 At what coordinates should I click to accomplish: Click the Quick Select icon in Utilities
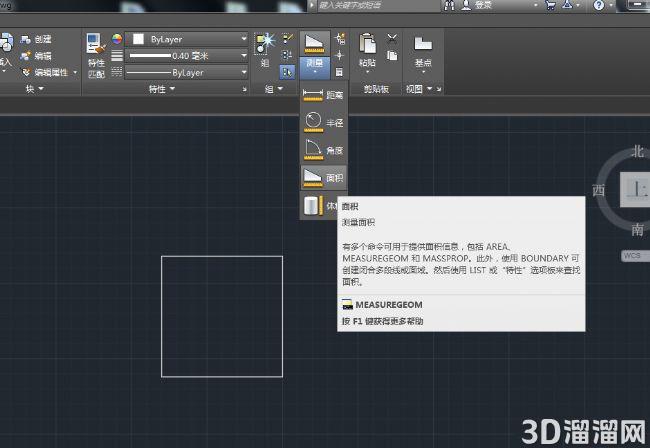340,39
